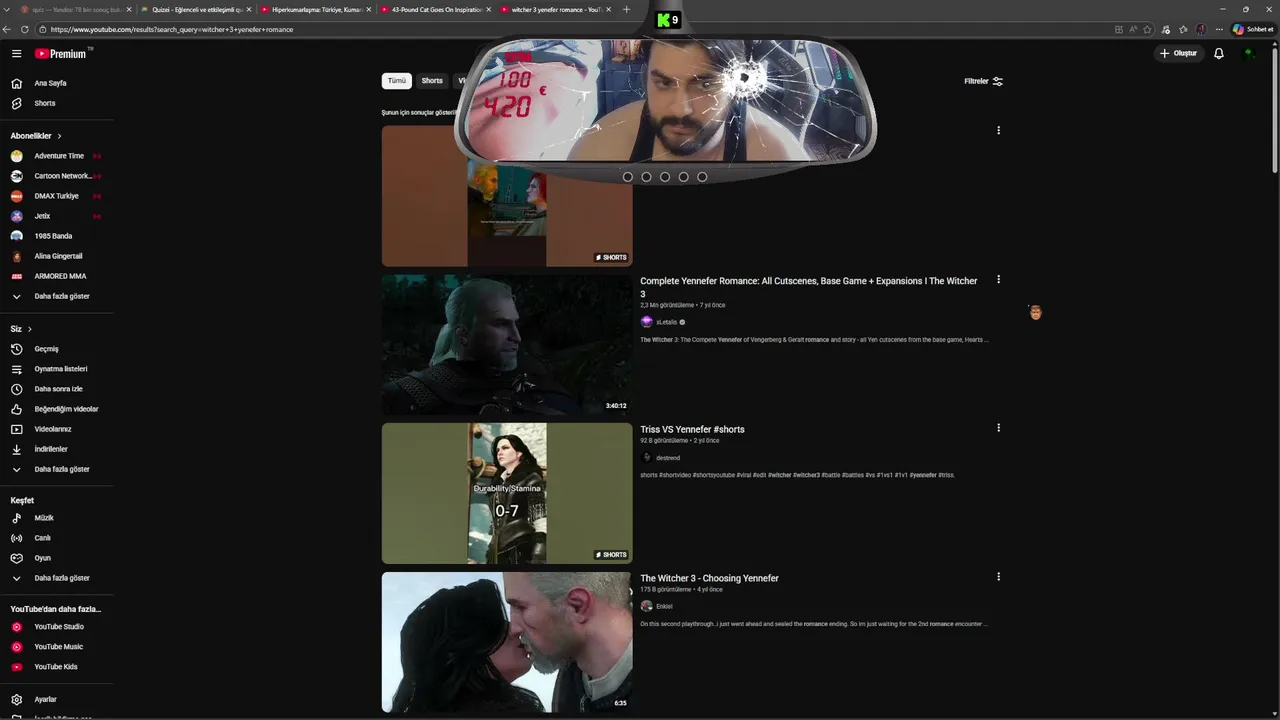Visit xLetalis channel
The height and width of the screenshot is (720, 1280).
click(x=666, y=322)
